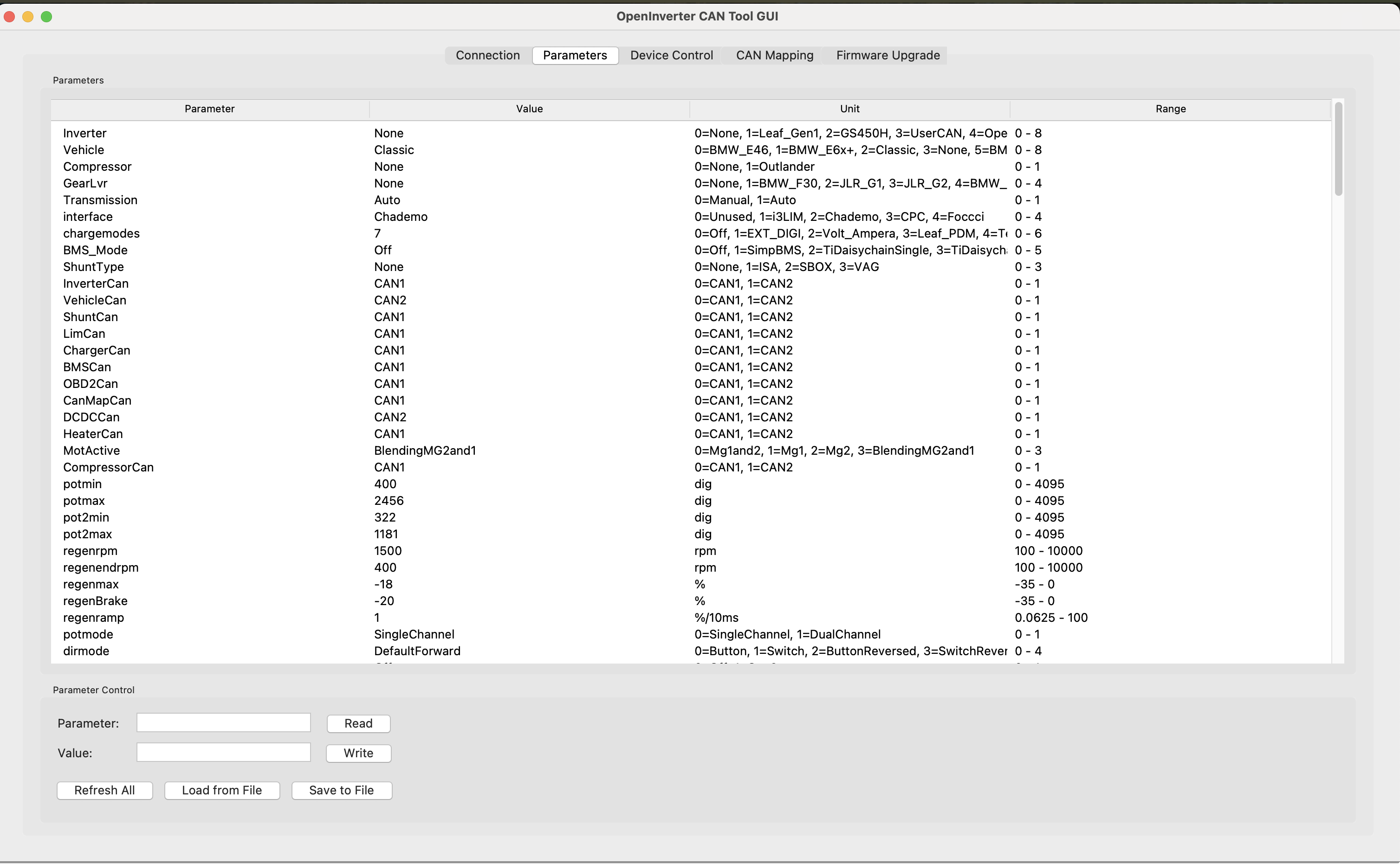Click the Parameter column header
Viewport: 1400px width, 864px height.
tap(209, 109)
